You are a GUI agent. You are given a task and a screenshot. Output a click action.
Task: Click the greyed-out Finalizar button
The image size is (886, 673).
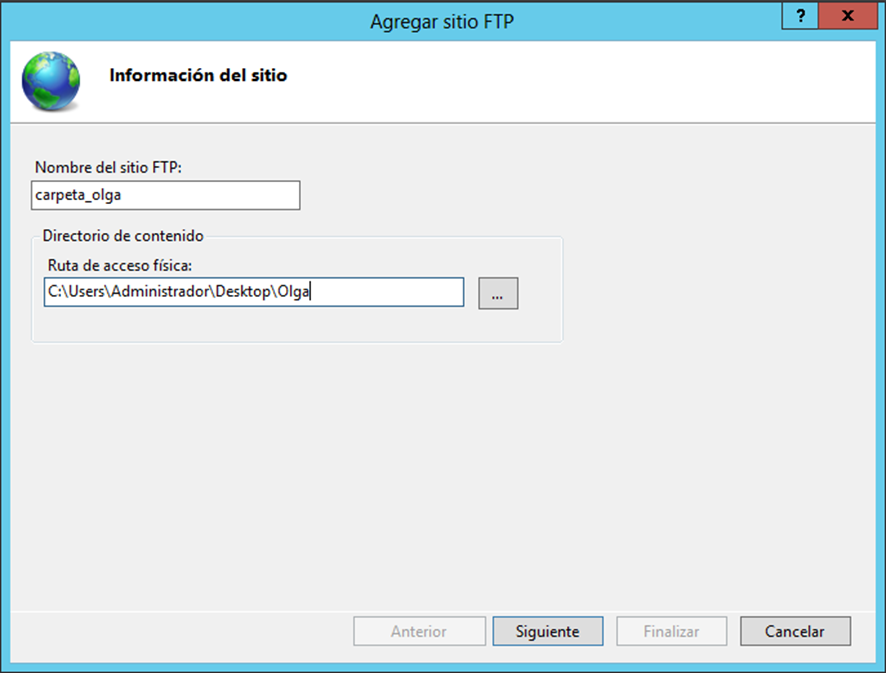click(x=671, y=631)
